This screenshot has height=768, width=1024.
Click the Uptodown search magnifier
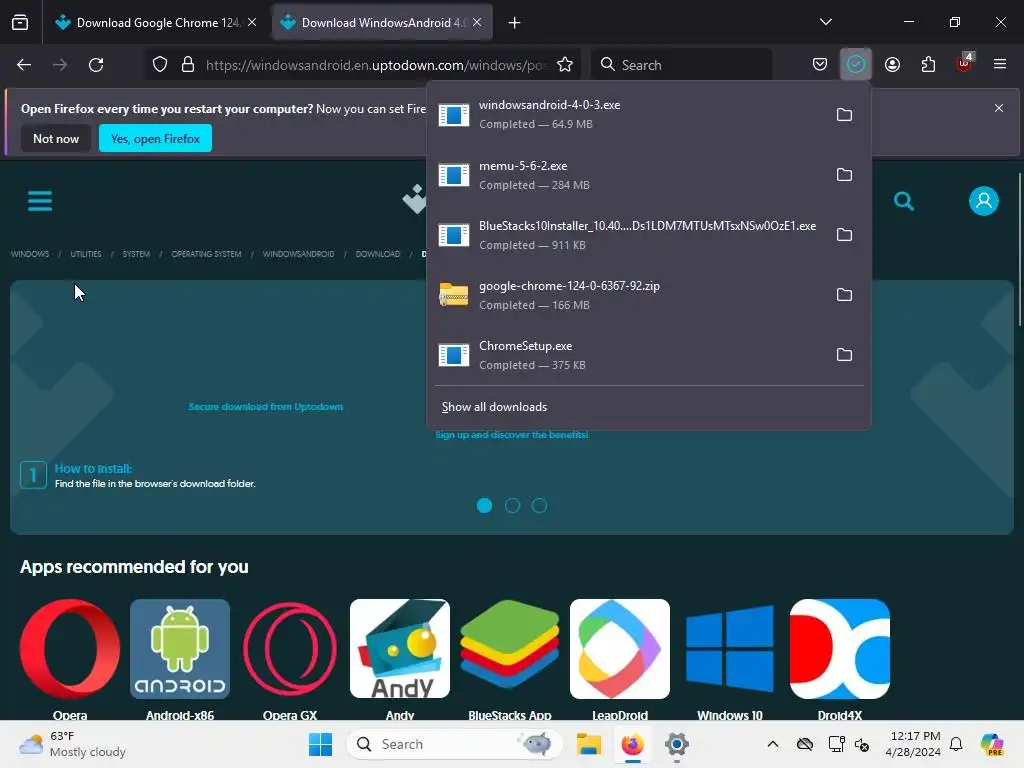904,201
